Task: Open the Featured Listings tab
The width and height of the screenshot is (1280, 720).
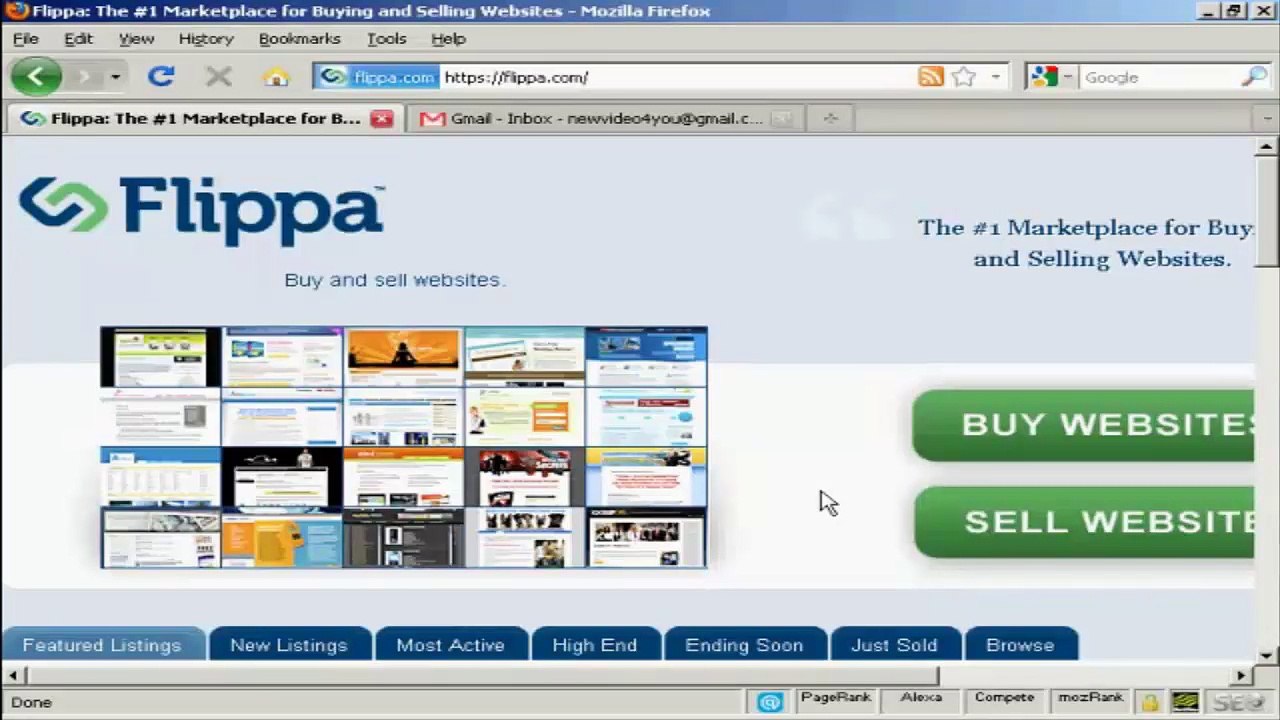Action: coord(102,644)
